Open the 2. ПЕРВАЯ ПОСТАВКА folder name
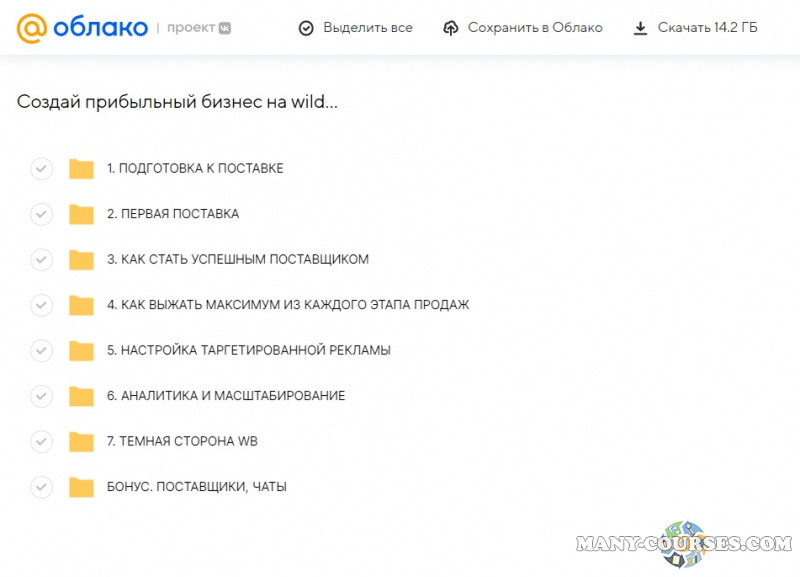This screenshot has width=800, height=577. 173,214
